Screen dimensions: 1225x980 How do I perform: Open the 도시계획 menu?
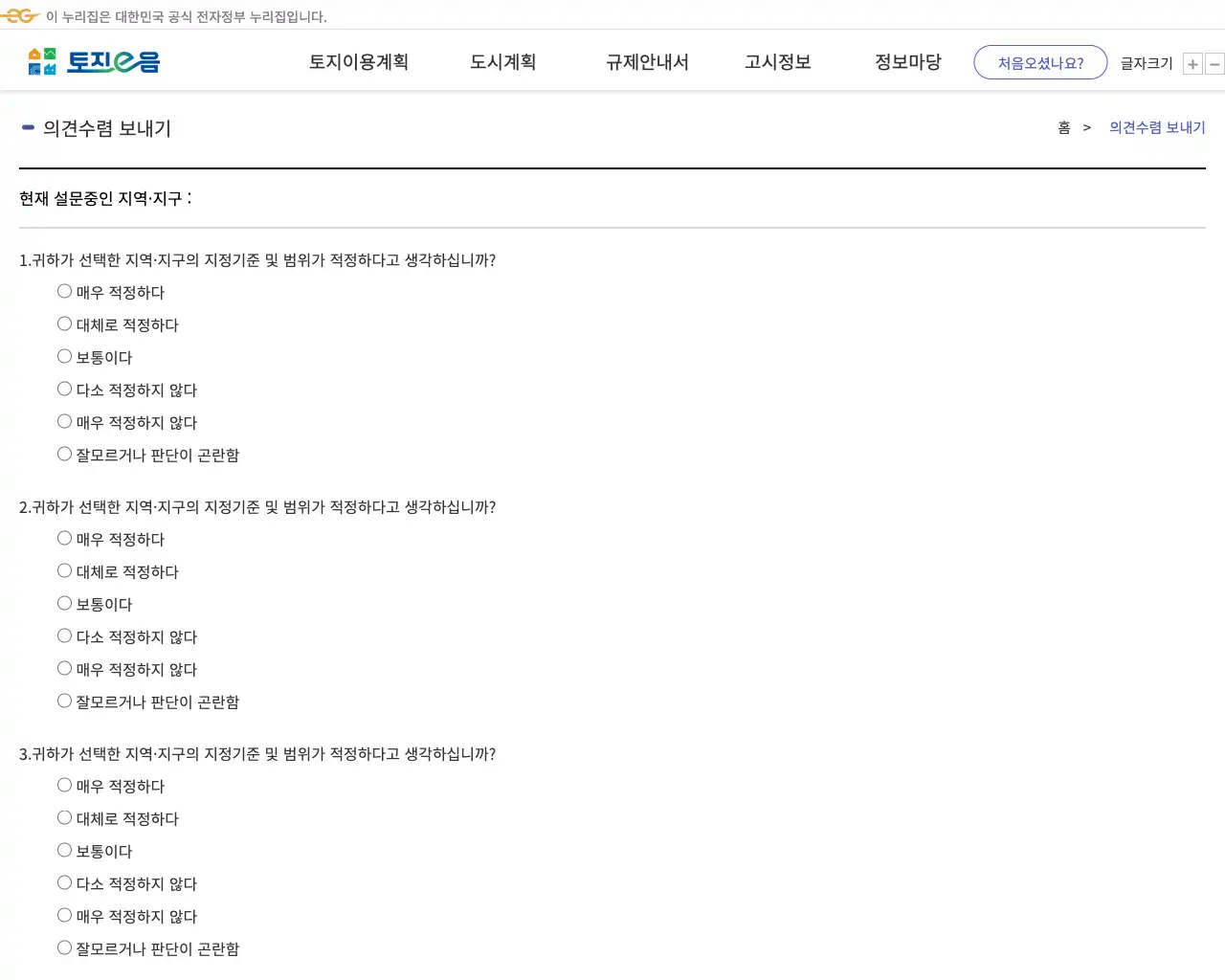point(502,62)
